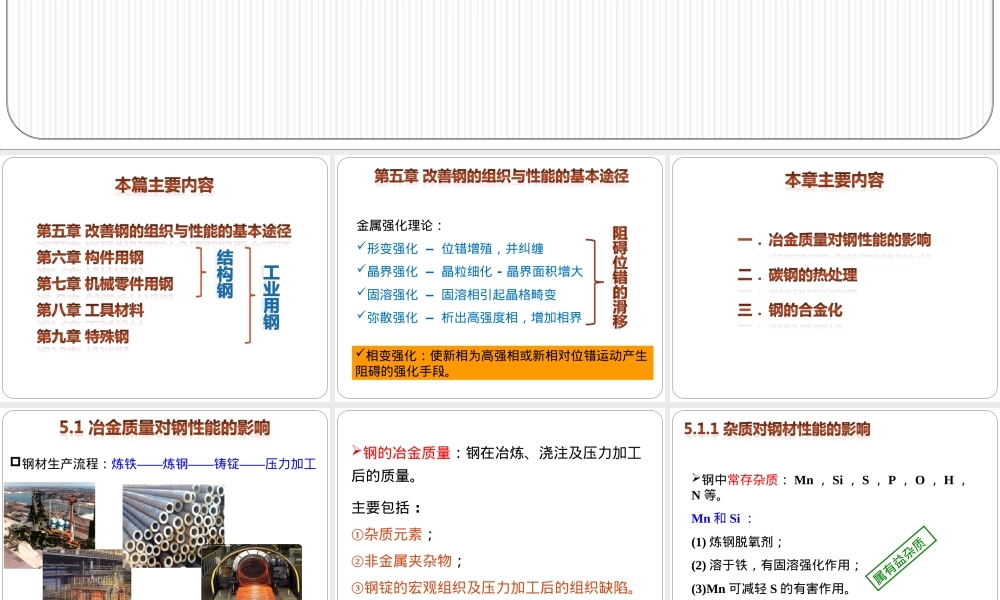
Task: Click the line 弥散强化 – 析出高强度相
Action: click(469, 317)
